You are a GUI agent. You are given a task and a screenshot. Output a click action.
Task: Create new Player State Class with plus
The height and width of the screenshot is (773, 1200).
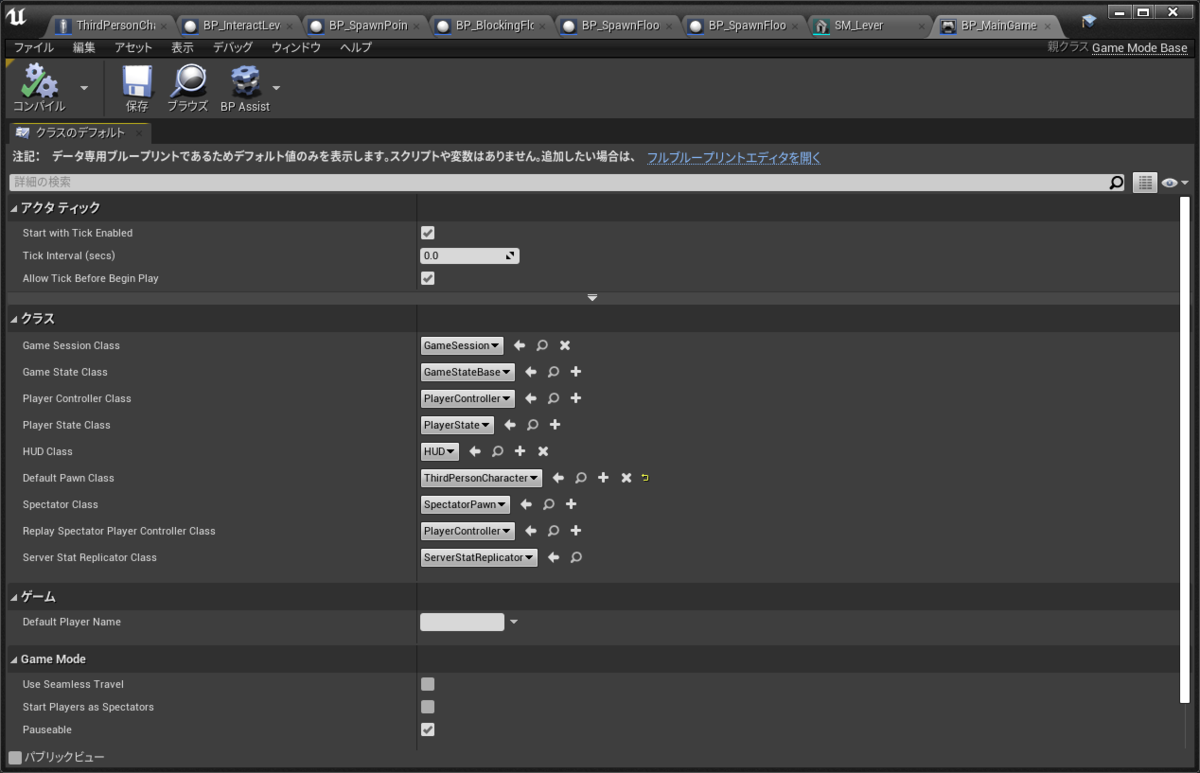click(x=555, y=425)
